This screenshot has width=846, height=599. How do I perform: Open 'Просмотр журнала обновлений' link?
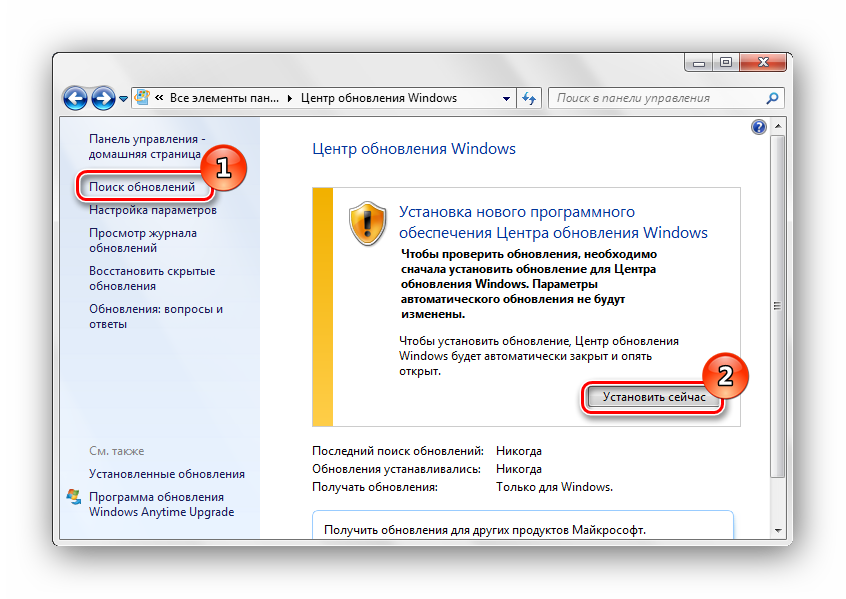[x=143, y=241]
